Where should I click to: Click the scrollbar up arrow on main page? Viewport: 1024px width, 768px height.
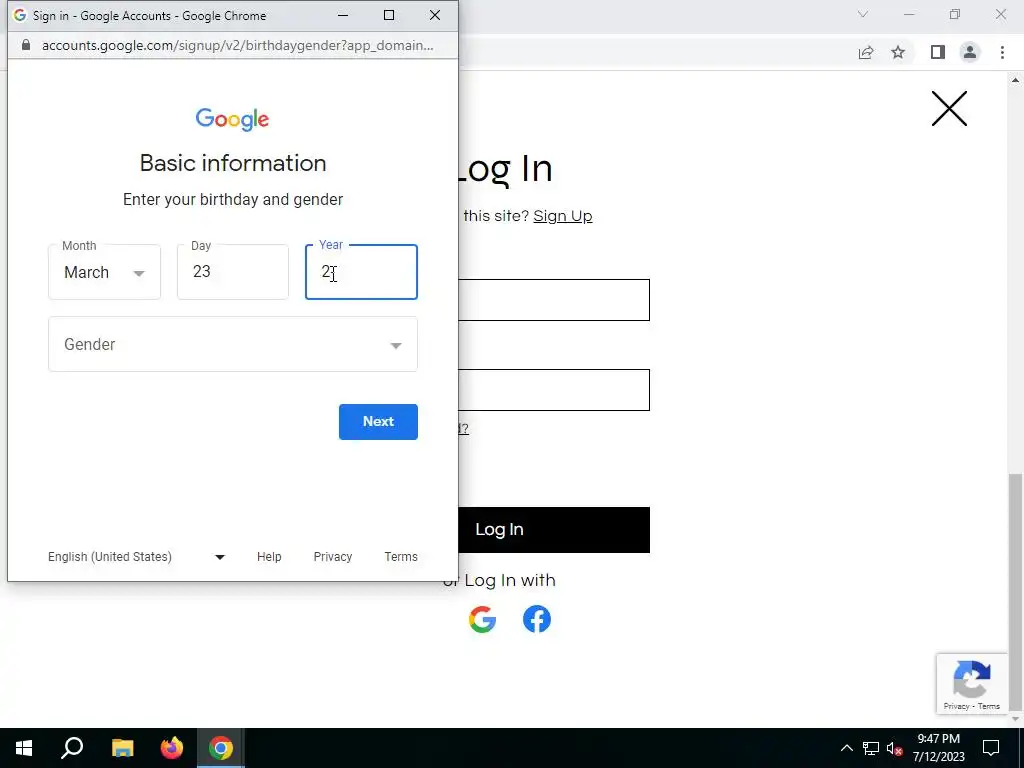click(x=1016, y=80)
